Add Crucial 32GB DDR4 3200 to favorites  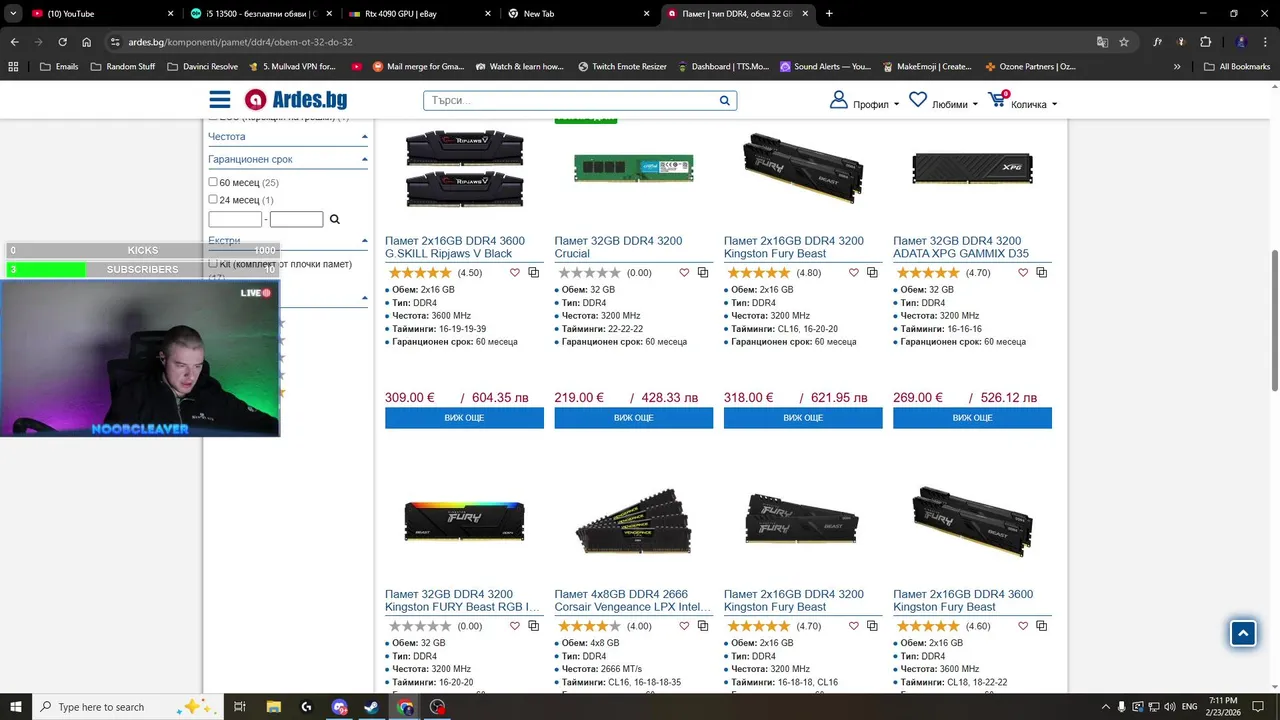pos(685,273)
